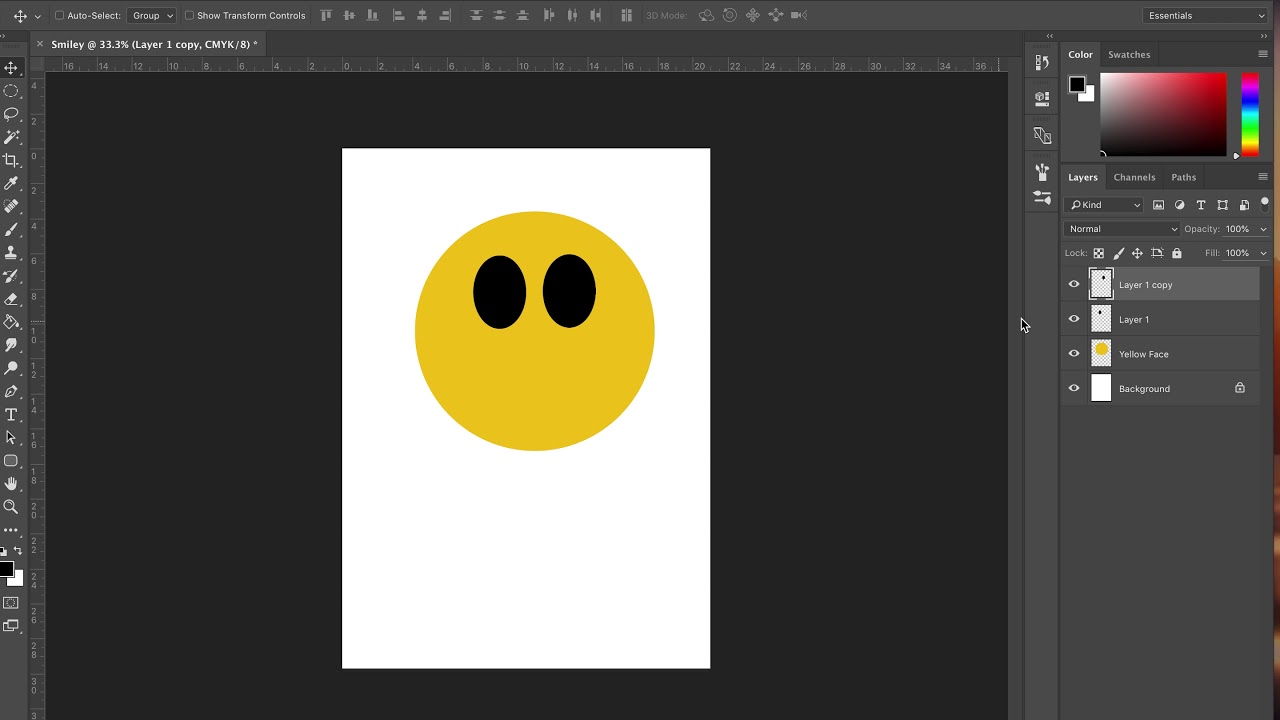Screen dimensions: 1280x720
Task: Select the Rounded Rectangle shape tool
Action: (11, 461)
